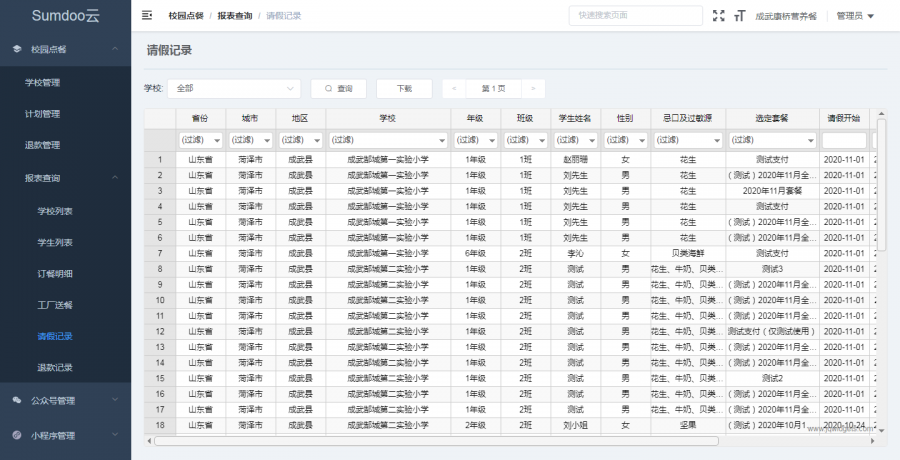Click the 成武康桥营养餐 organization name

(x=786, y=16)
